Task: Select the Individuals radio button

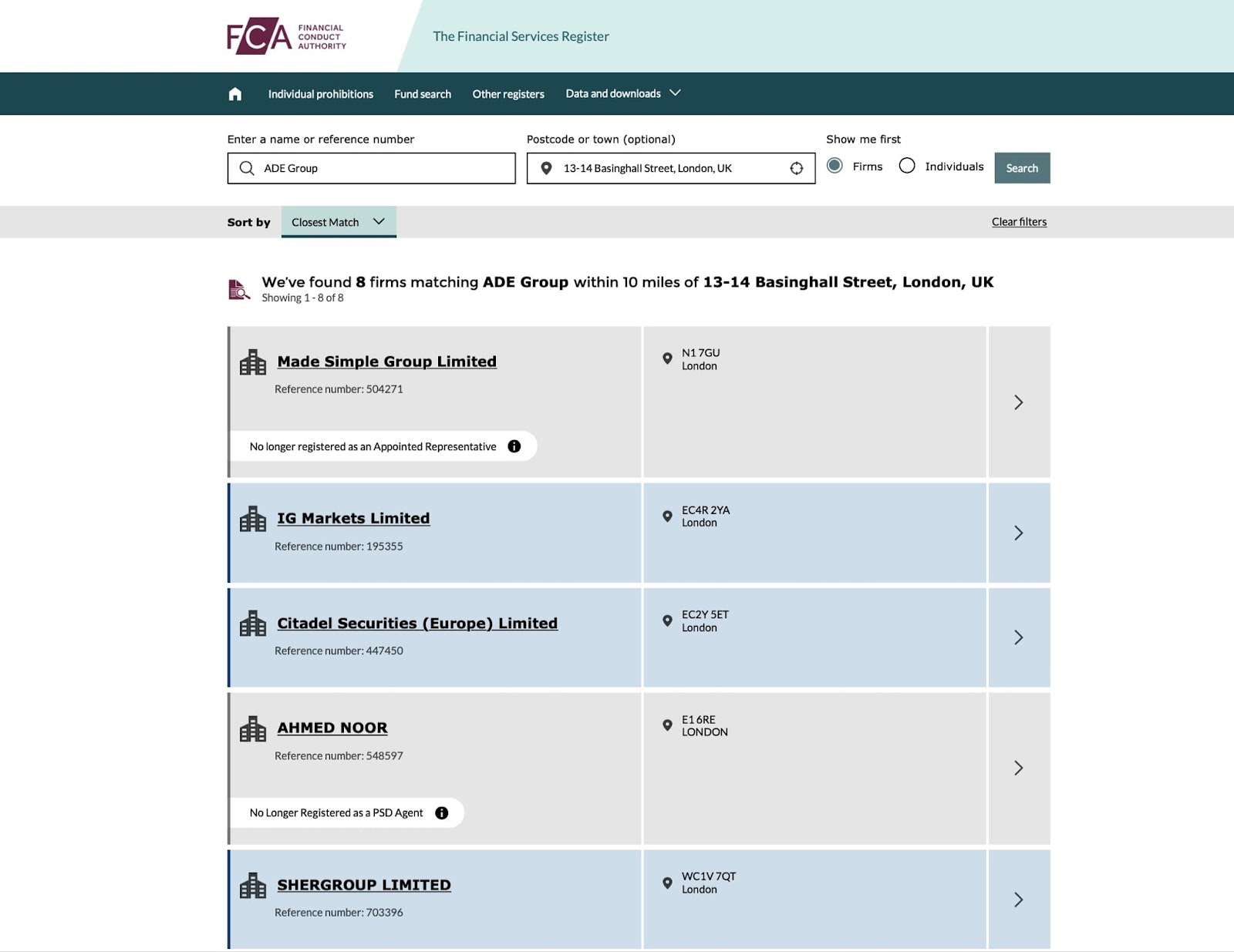Action: coord(907,166)
